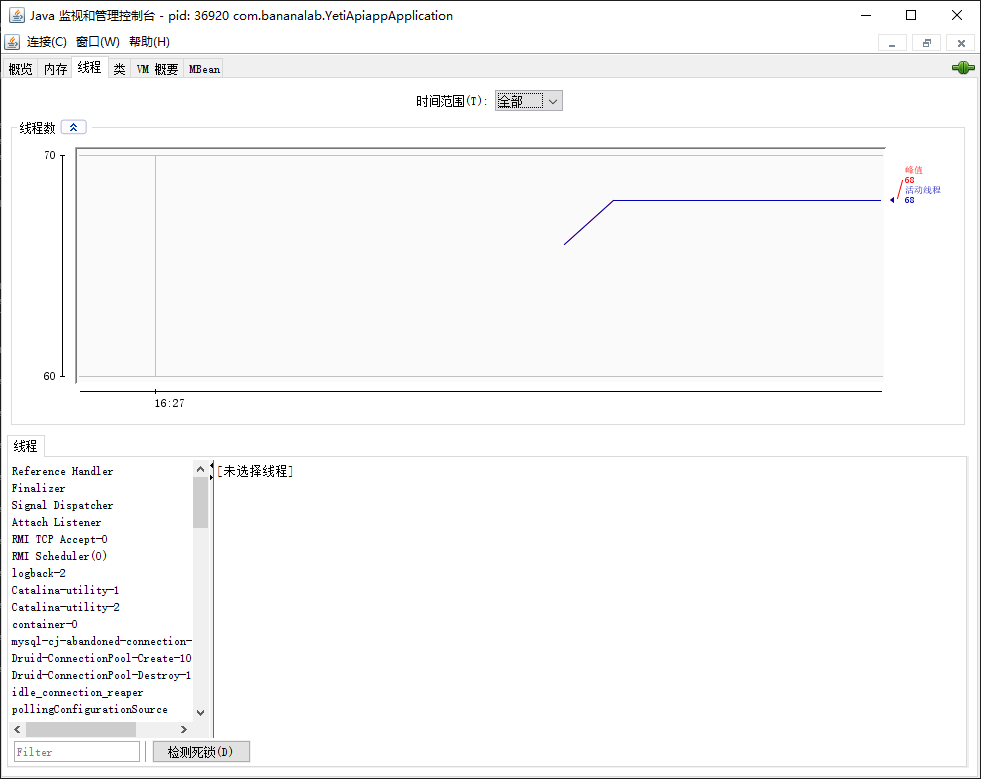
Task: Switch to the 类 tab
Action: click(119, 69)
